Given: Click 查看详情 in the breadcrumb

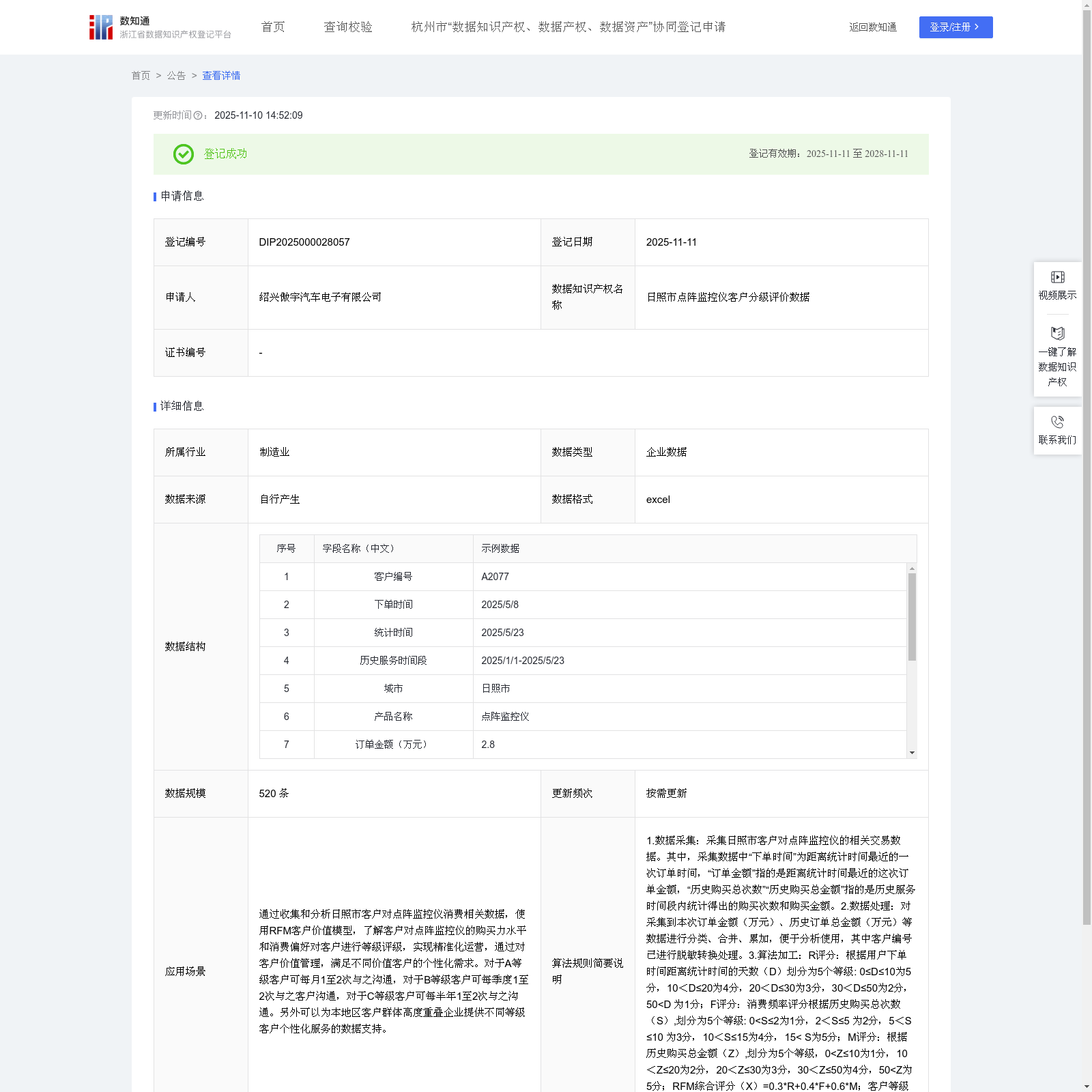Looking at the screenshot, I should pos(221,76).
